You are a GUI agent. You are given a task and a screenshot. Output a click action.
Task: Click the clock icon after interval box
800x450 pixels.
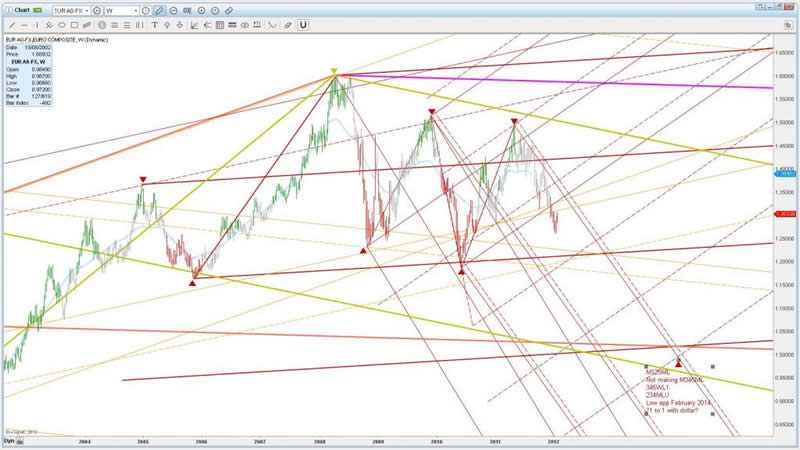point(145,10)
